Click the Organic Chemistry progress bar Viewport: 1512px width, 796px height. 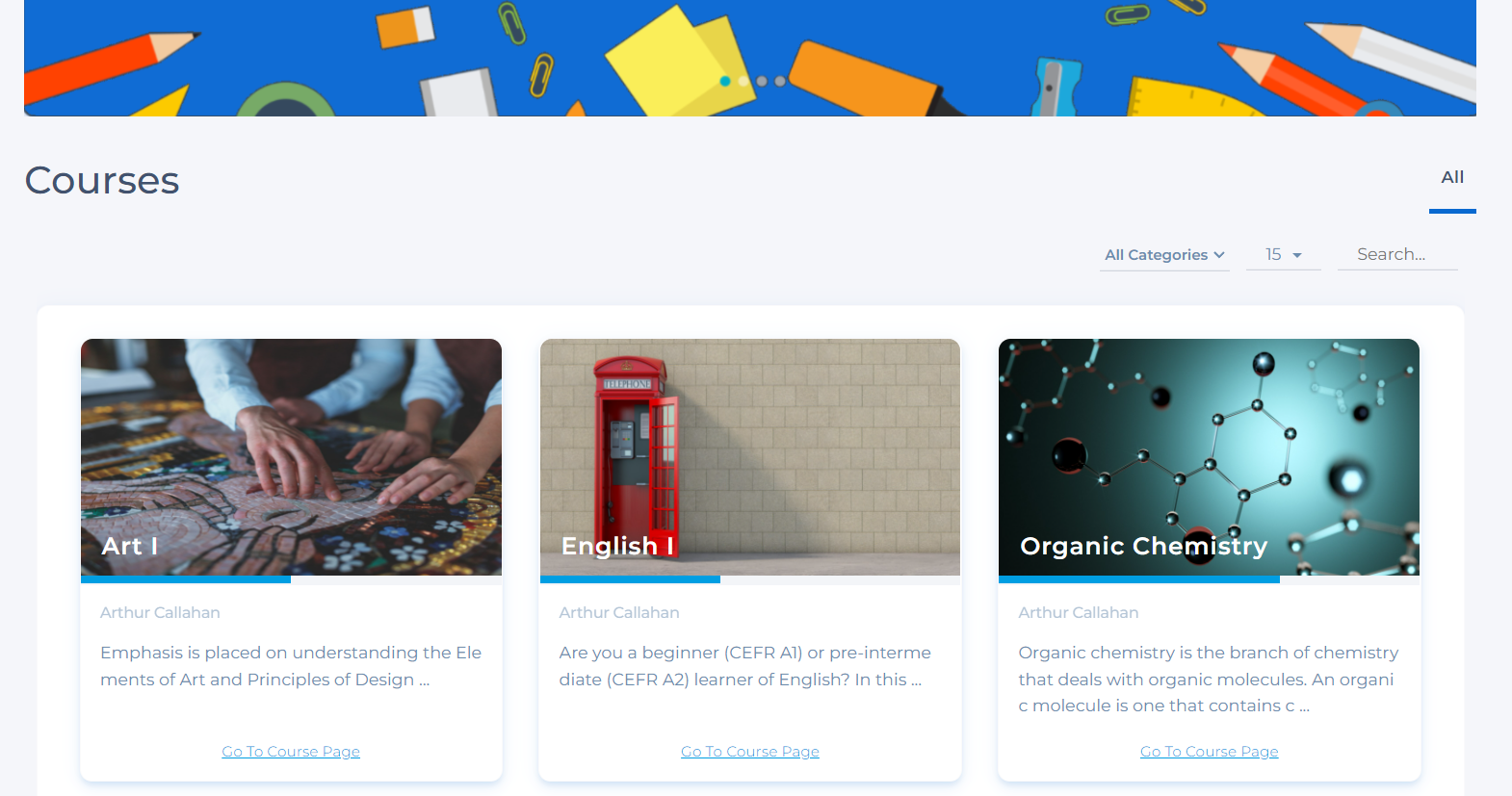click(1209, 579)
